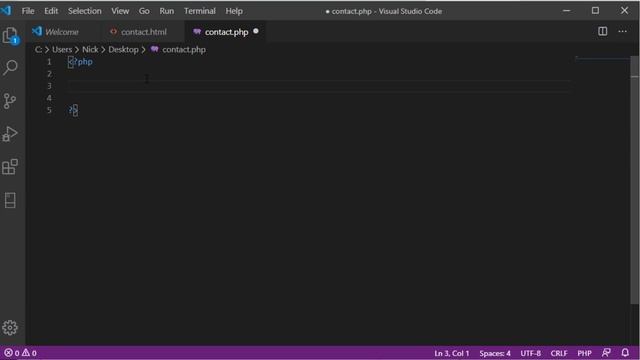The height and width of the screenshot is (360, 640).
Task: Expand the C: breadcrumb
Action: 38,49
